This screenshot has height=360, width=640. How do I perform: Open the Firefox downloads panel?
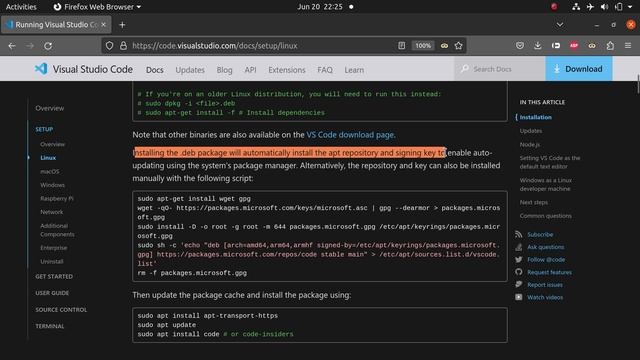click(538, 46)
